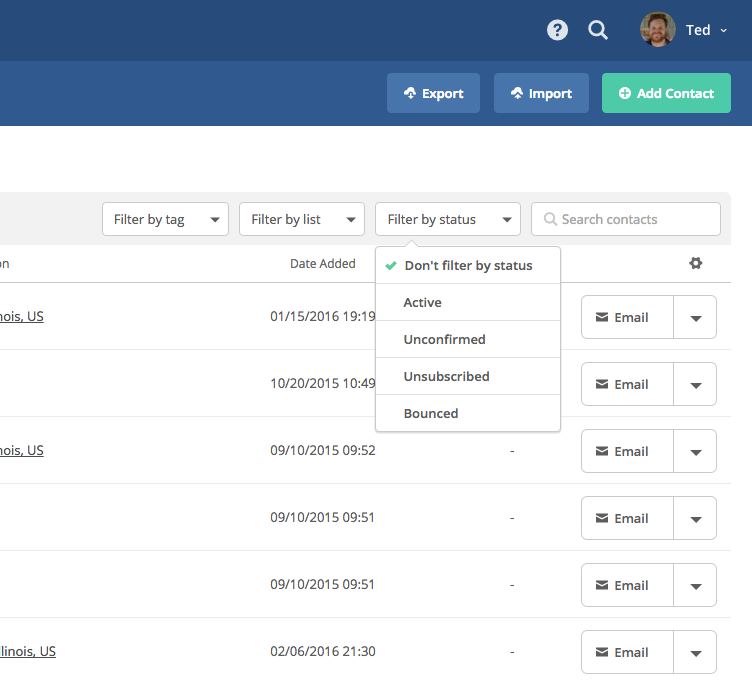752x682 pixels.
Task: Click the help question mark icon
Action: (557, 30)
